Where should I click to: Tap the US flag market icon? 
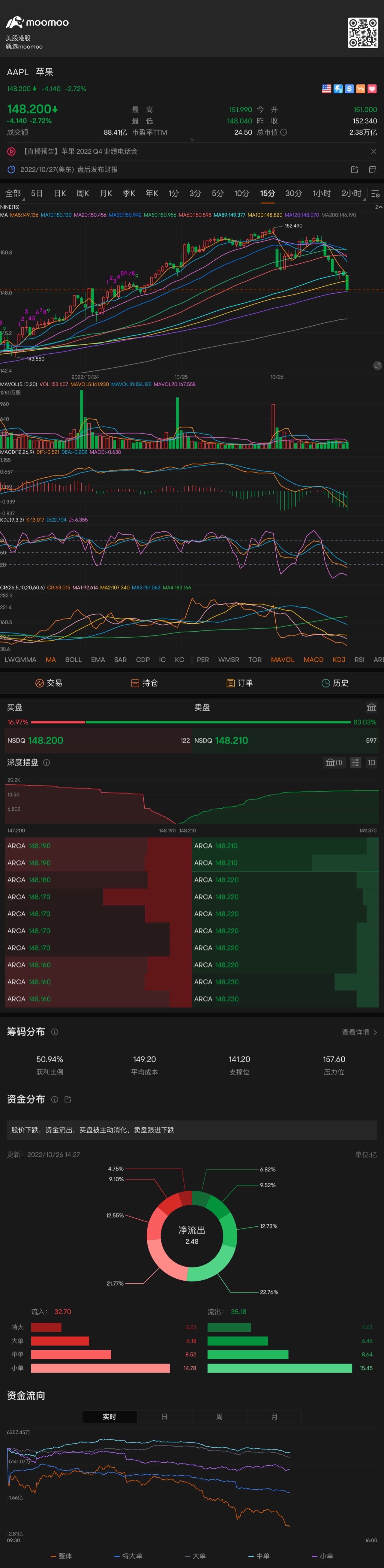coord(327,89)
